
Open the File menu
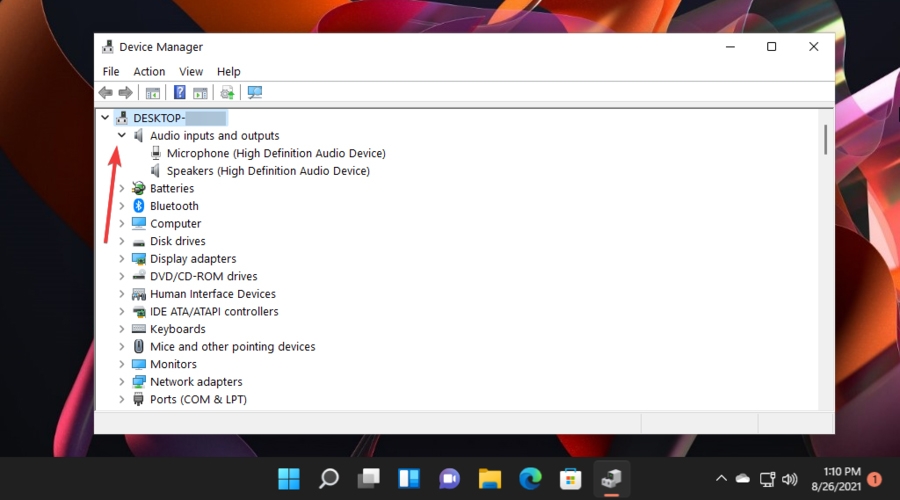coord(111,71)
